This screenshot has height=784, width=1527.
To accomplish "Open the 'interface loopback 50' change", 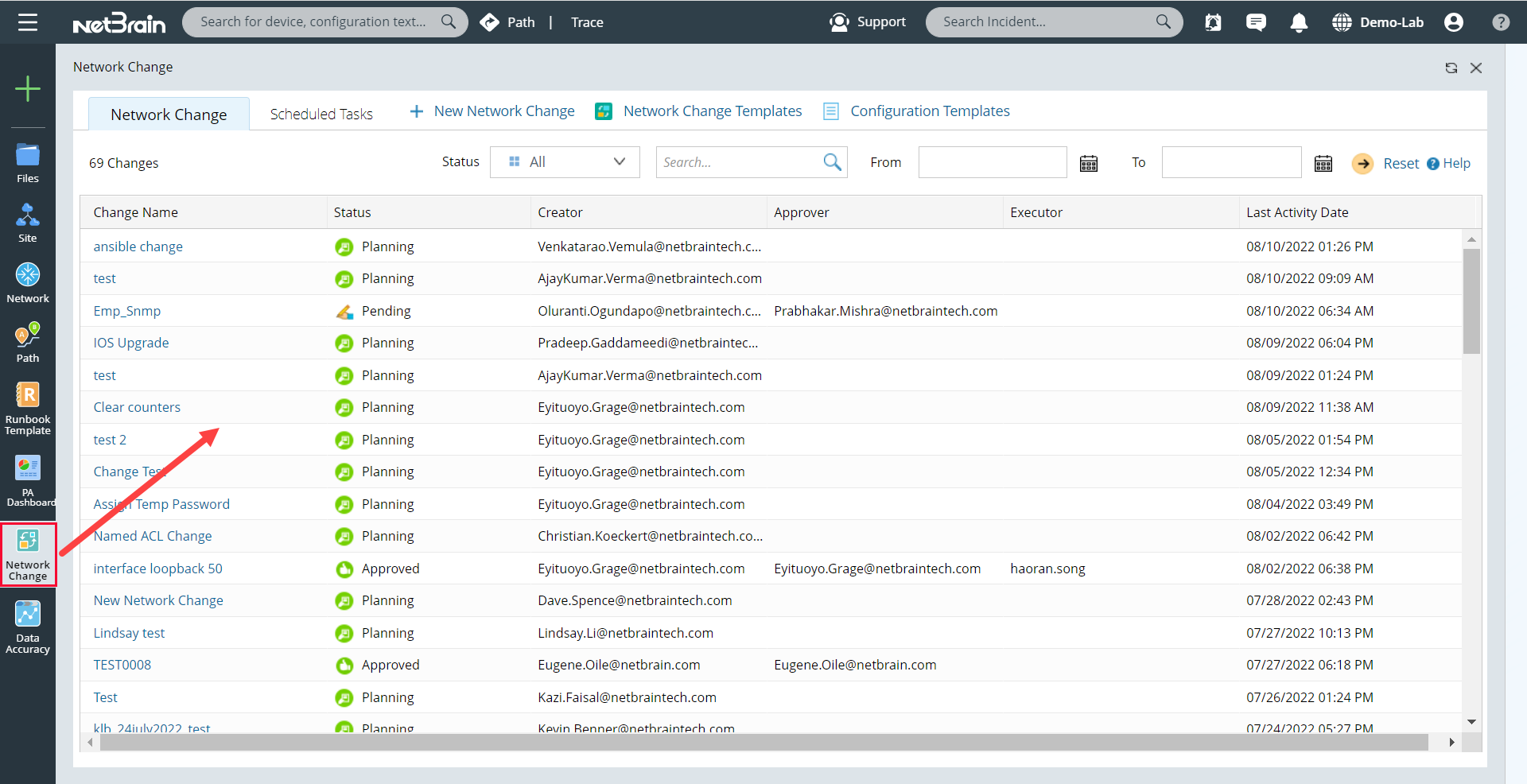I will [157, 569].
